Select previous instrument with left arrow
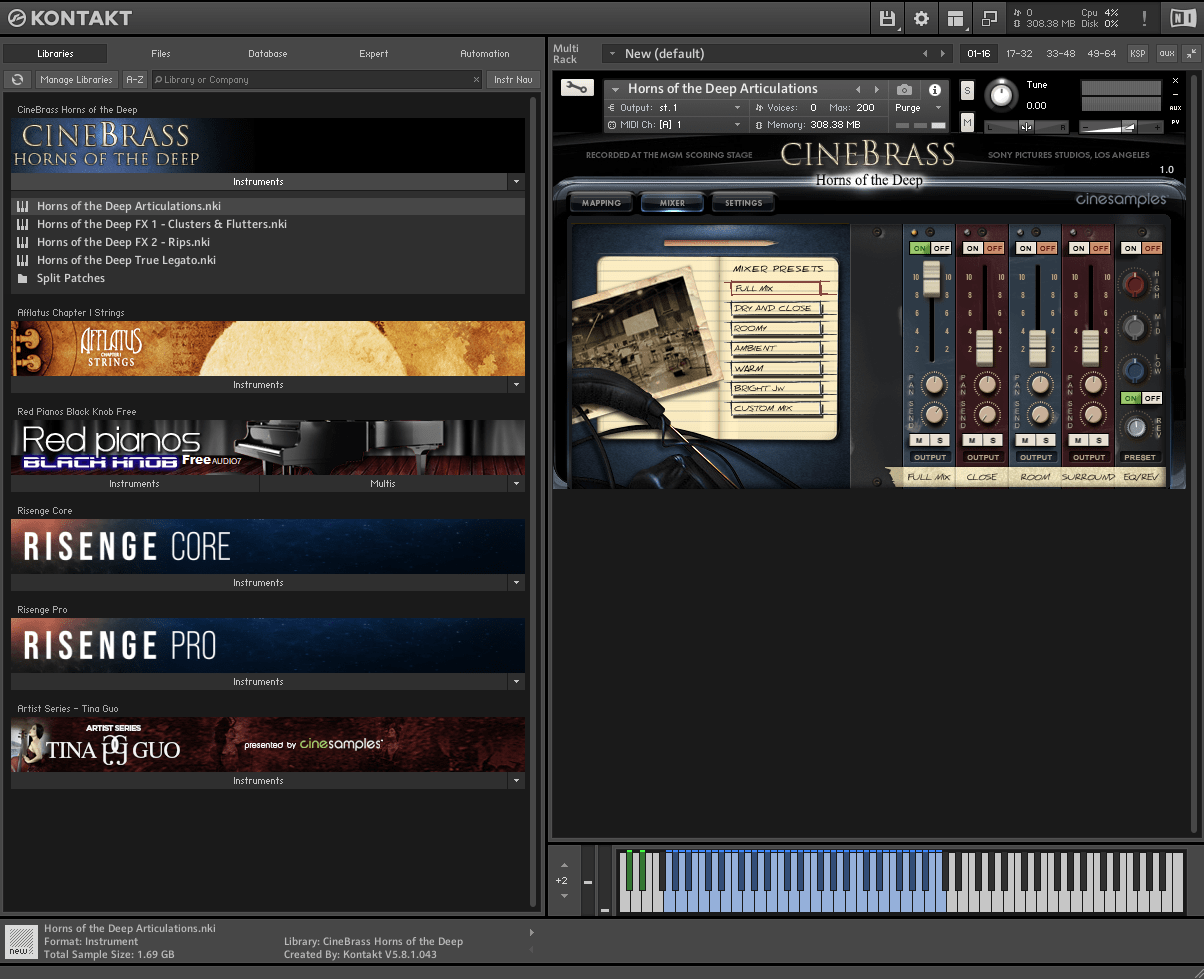 858,89
